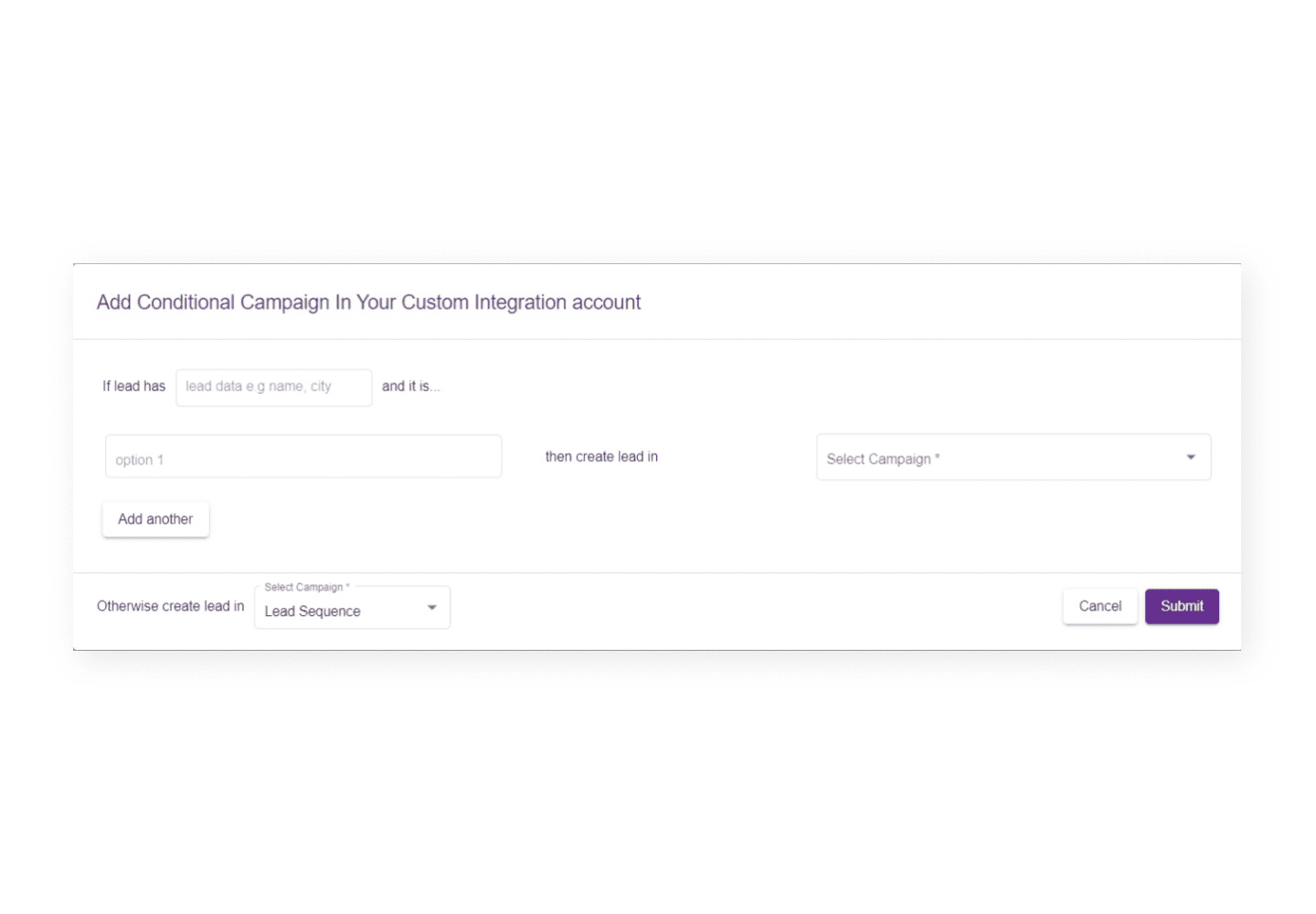
Task: Click the word 'Sequence' in the campaign dropdown
Action: 330,611
